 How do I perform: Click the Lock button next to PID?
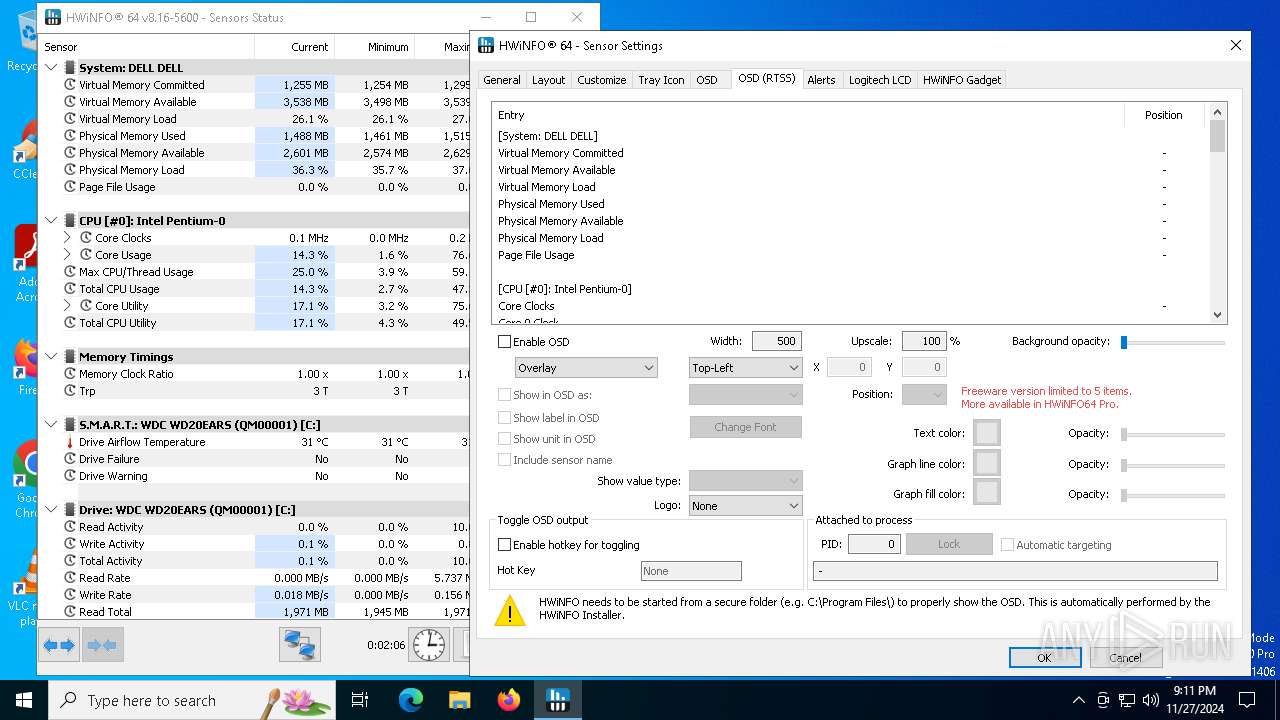[x=949, y=544]
